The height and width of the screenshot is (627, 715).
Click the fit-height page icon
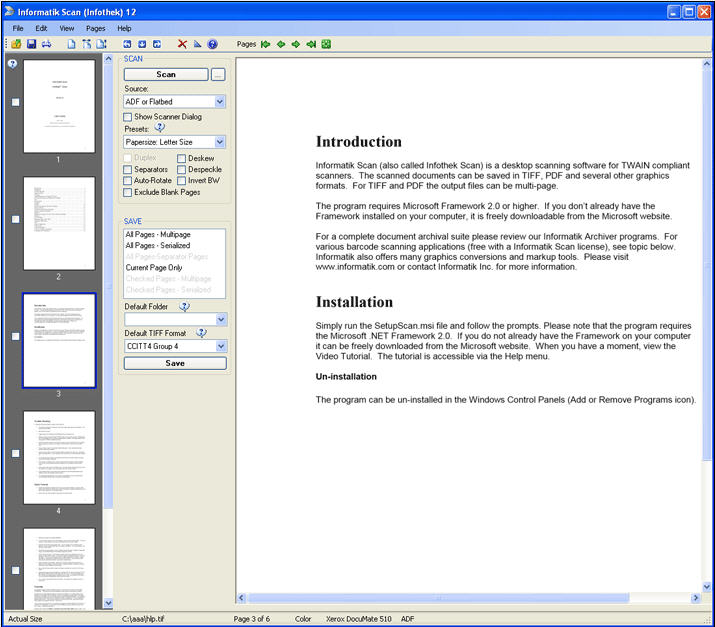101,44
